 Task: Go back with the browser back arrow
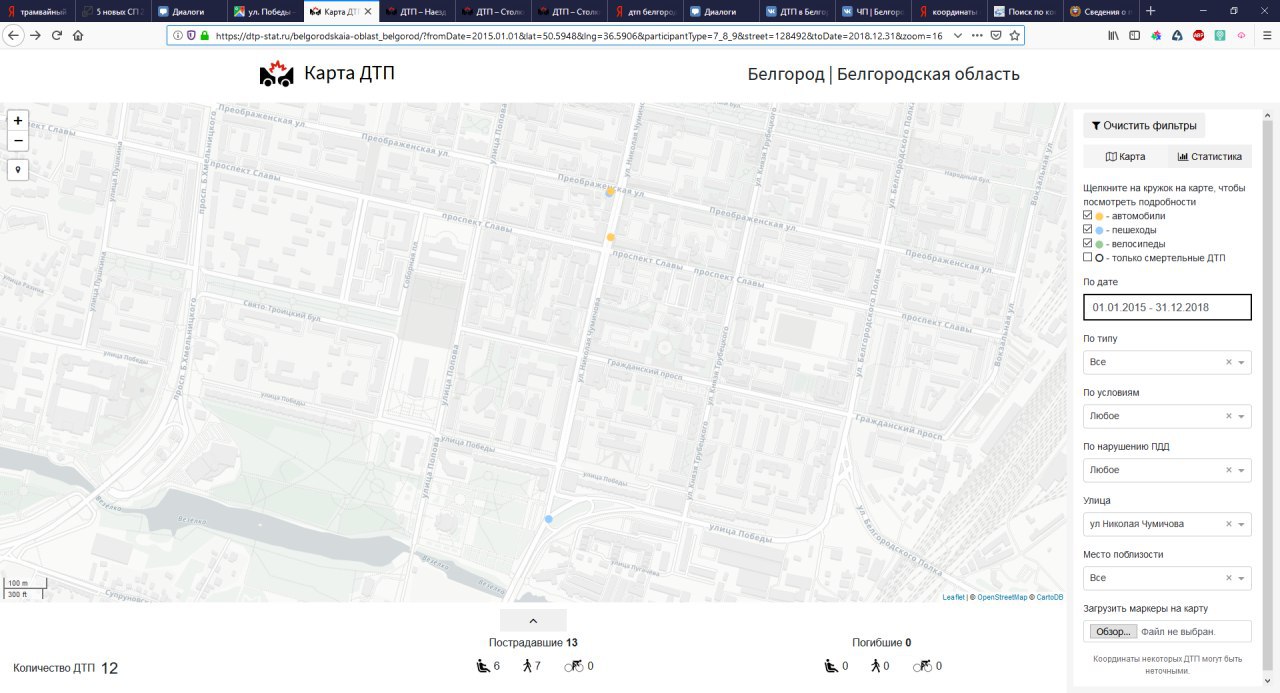(x=13, y=35)
